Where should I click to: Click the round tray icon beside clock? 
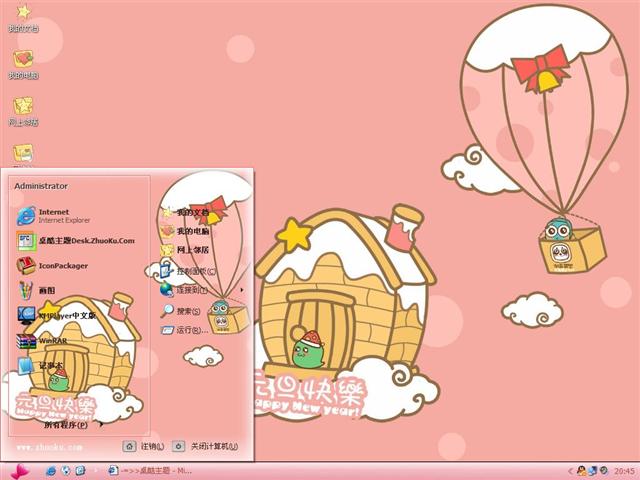604,471
